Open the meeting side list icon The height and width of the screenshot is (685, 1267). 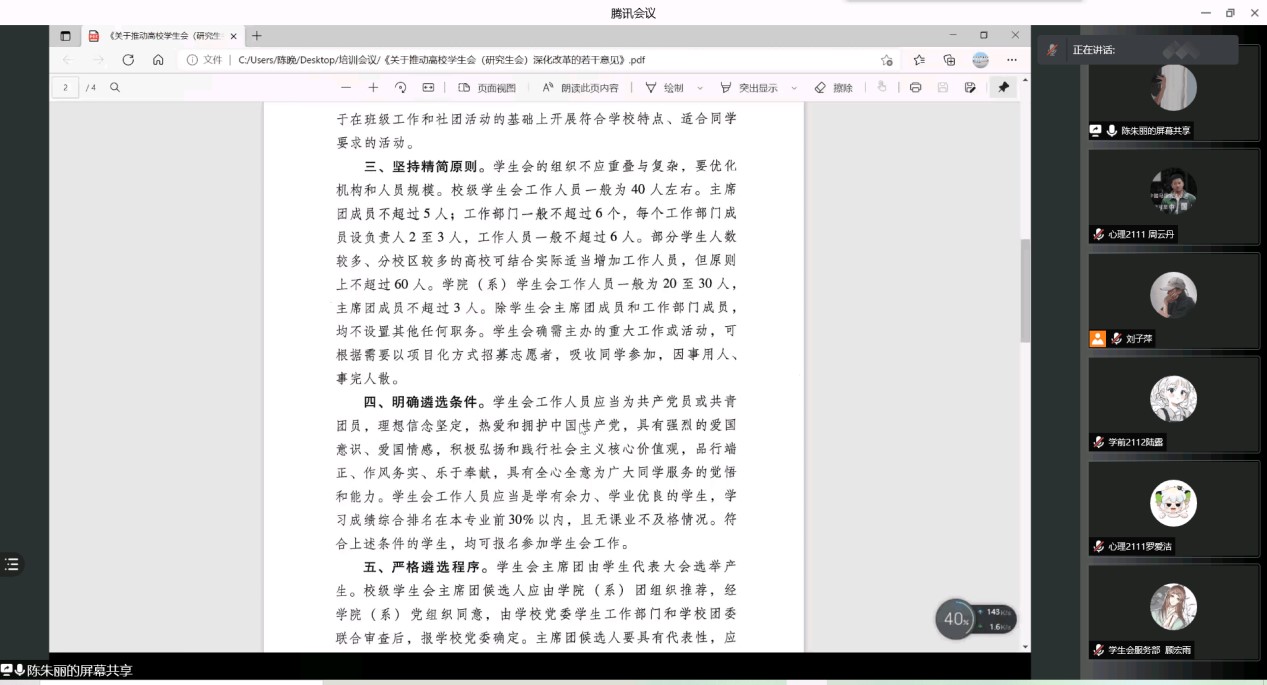[x=12, y=564]
